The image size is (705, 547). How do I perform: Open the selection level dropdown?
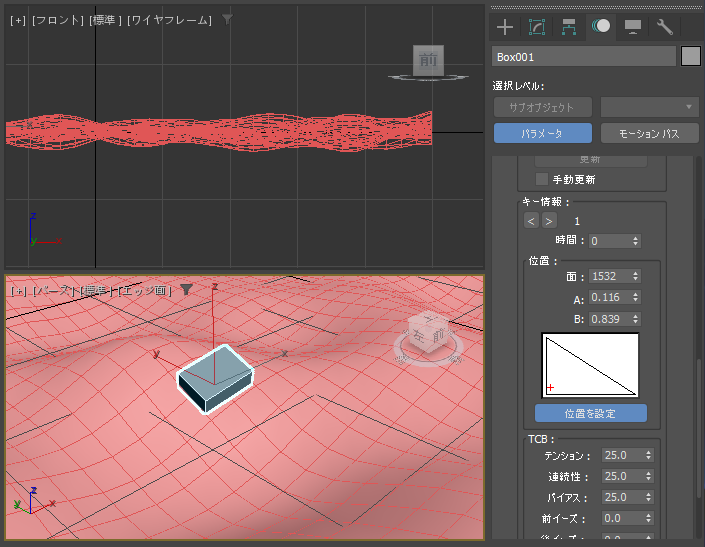pyautogui.click(x=650, y=107)
